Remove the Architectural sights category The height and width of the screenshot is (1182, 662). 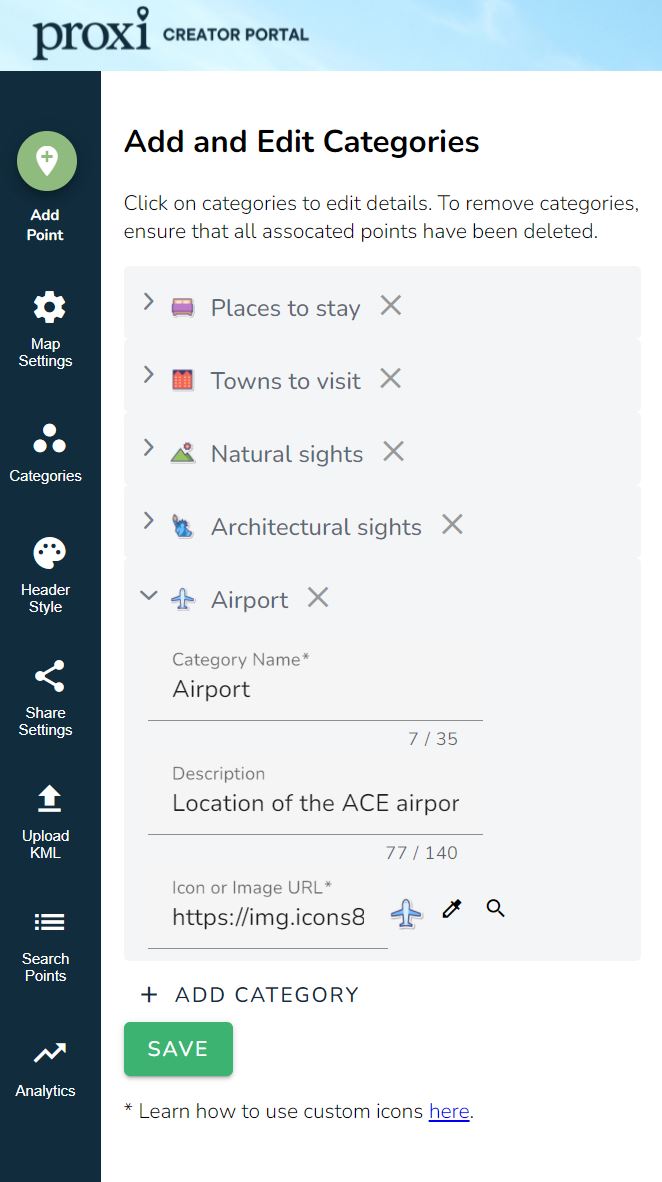pyautogui.click(x=452, y=524)
